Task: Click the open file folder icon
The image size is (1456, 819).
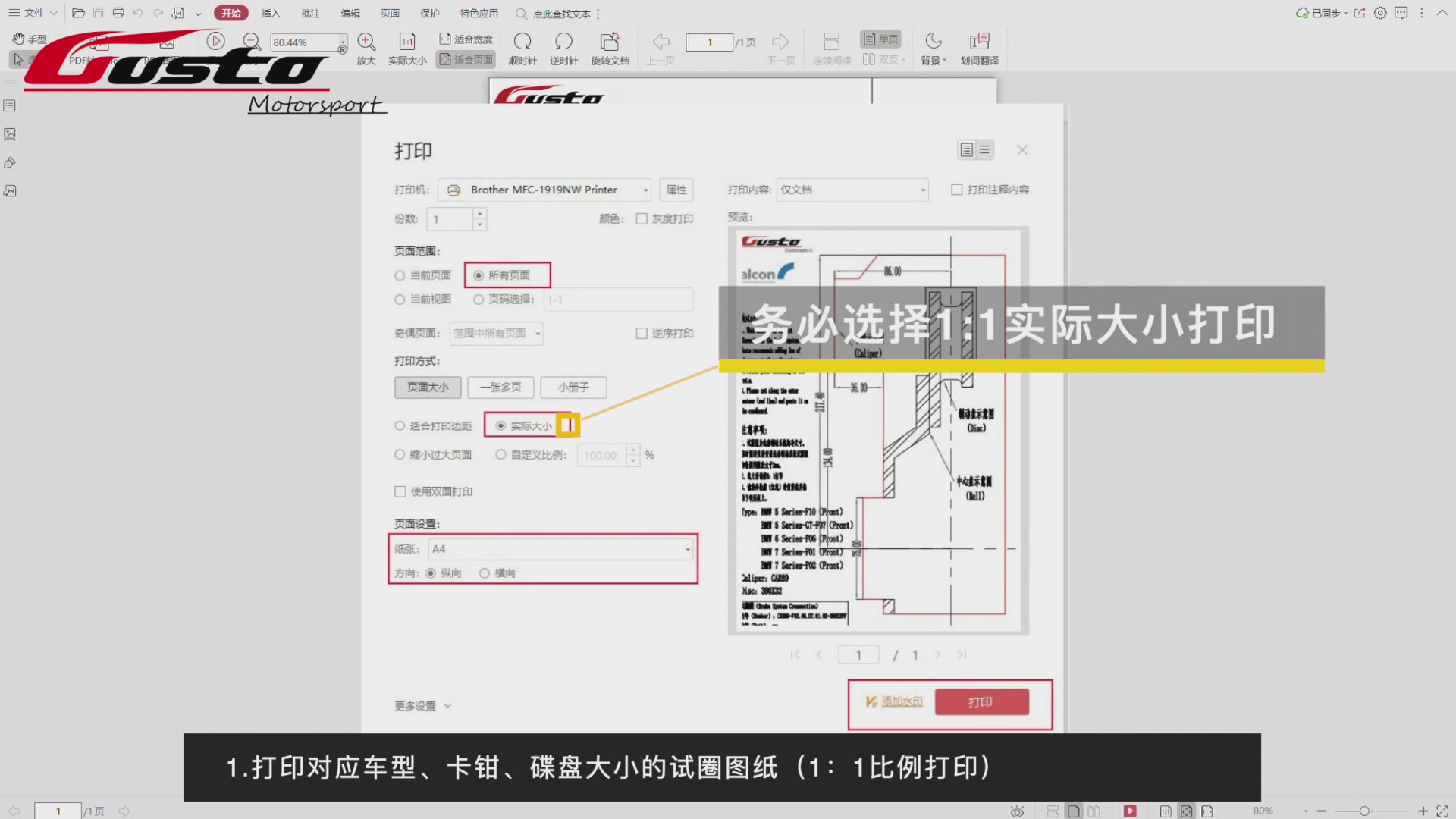Action: coord(78,13)
